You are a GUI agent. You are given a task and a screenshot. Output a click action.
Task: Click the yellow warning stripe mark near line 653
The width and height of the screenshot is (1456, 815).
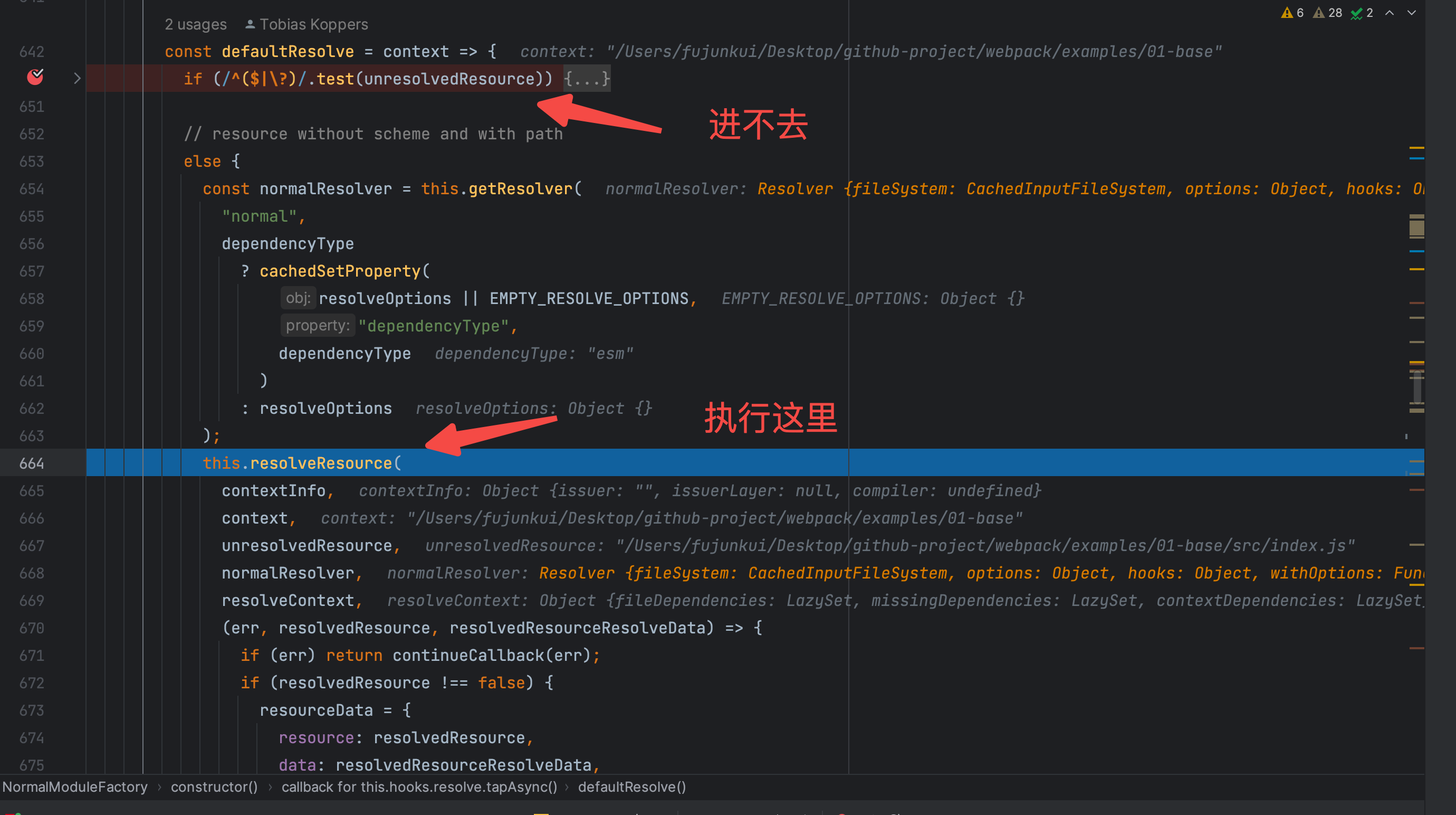coord(1416,148)
